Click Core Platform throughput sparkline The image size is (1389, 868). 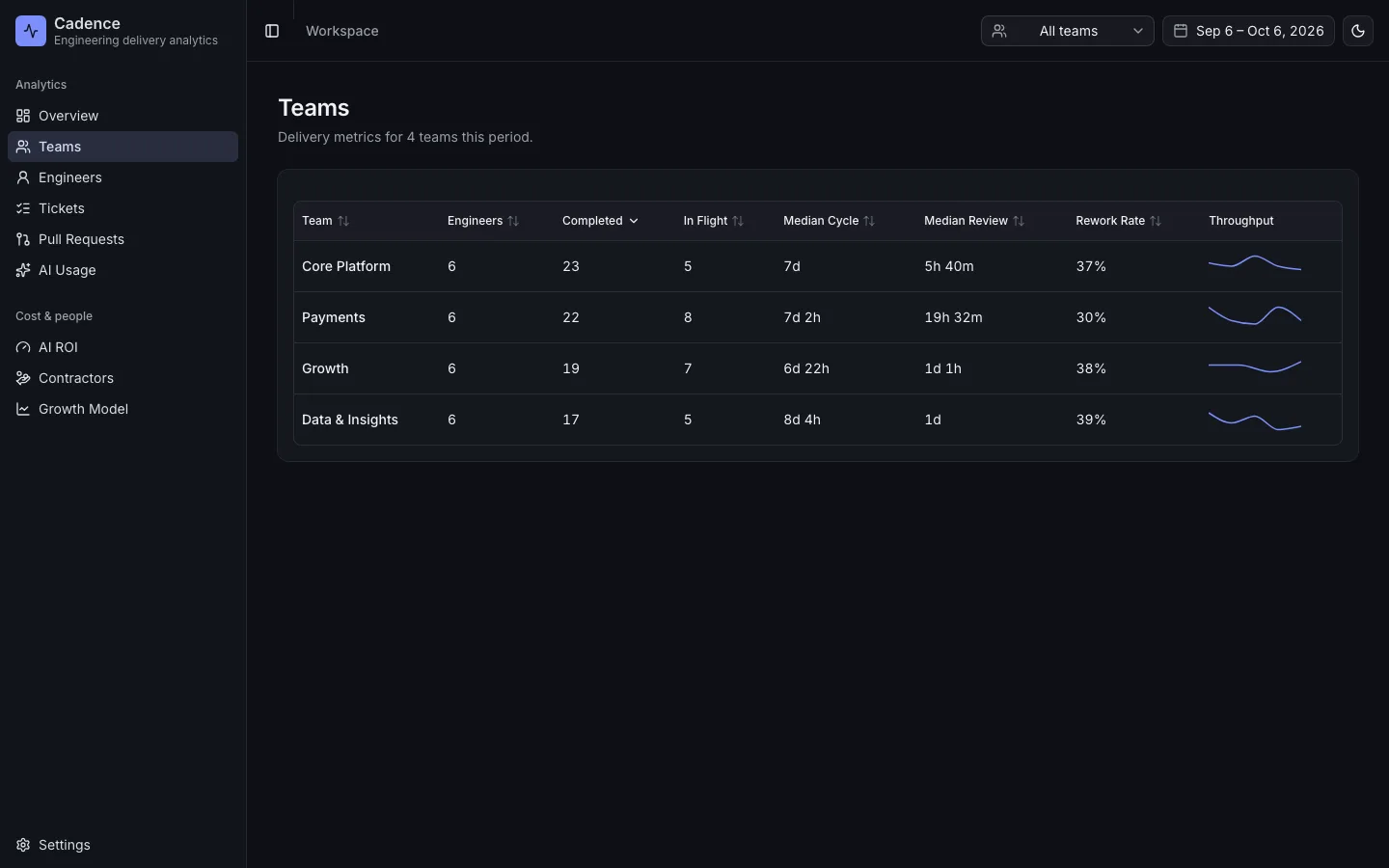(x=1255, y=263)
